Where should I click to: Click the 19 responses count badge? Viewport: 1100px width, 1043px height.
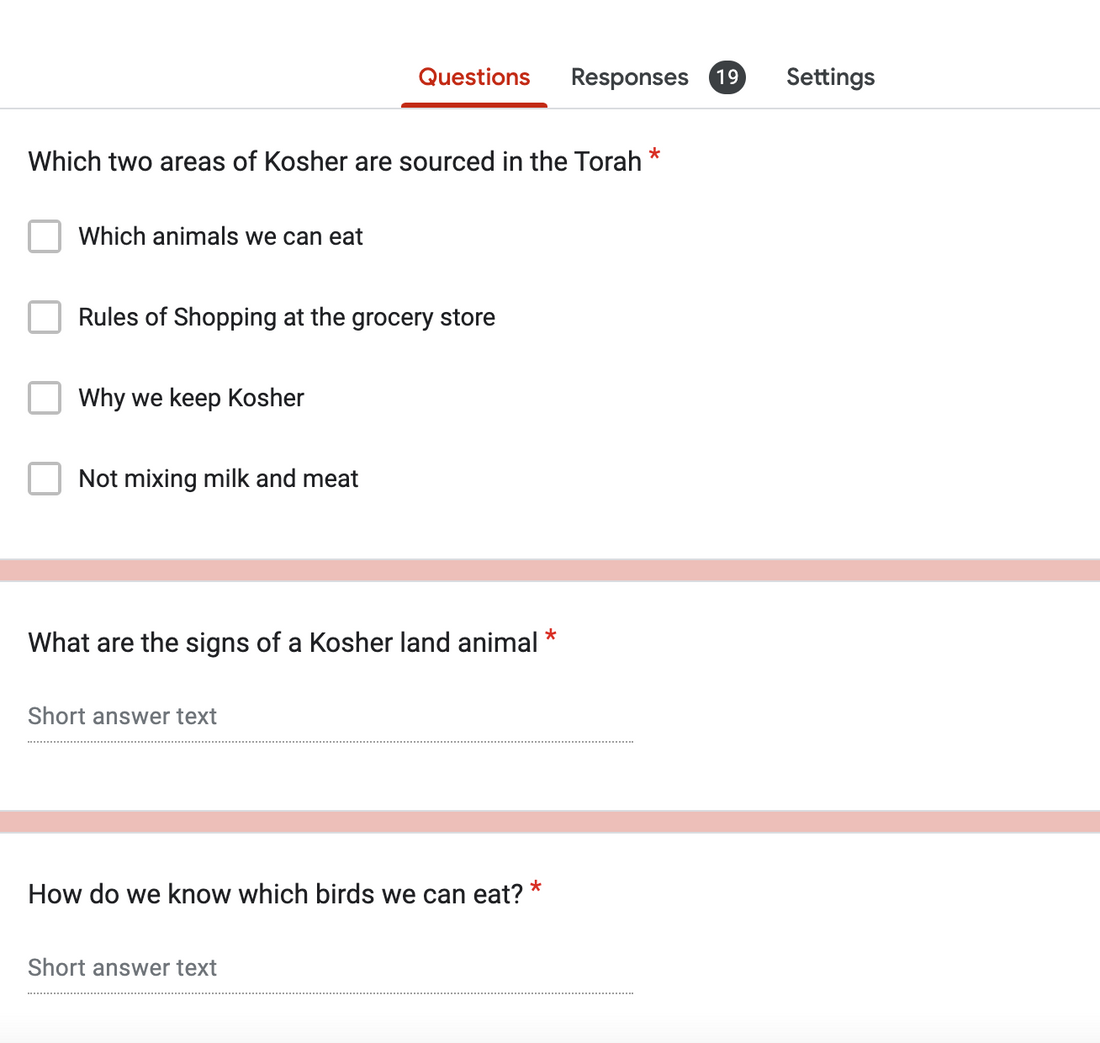(x=727, y=77)
